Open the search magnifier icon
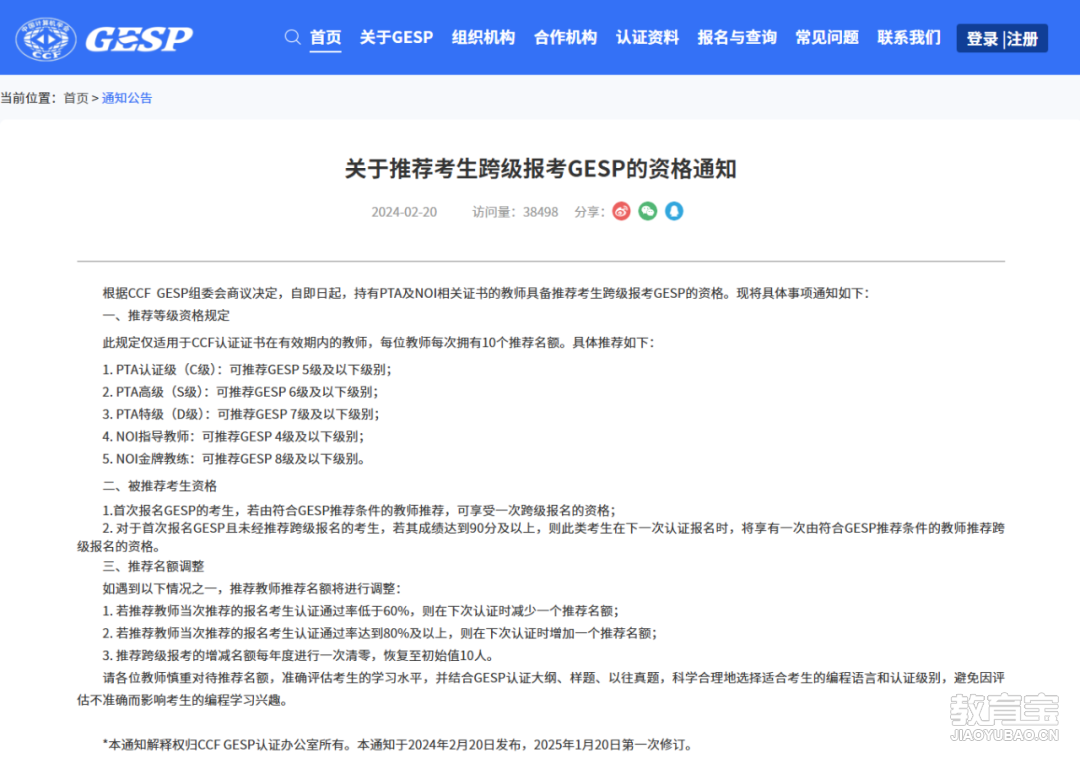This screenshot has height=764, width=1080. tap(293, 37)
